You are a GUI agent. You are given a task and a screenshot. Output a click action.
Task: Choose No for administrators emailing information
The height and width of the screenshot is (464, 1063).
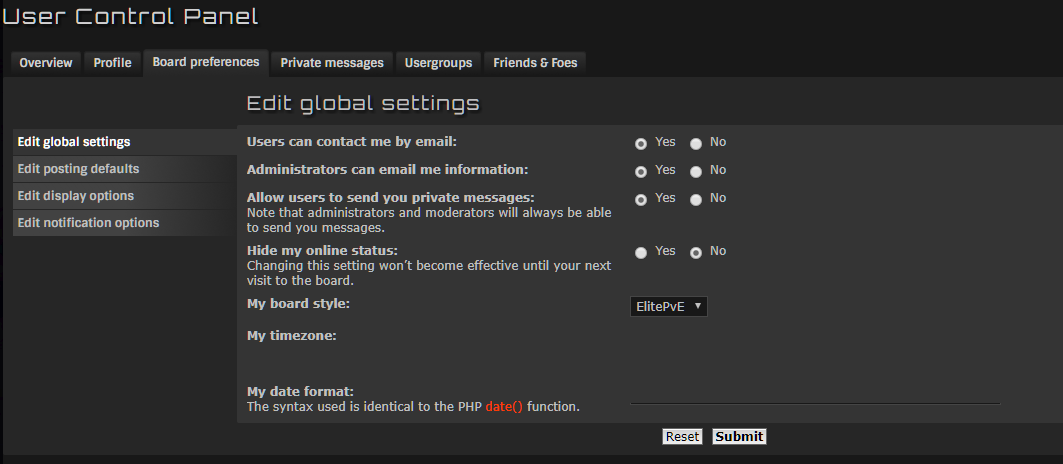(x=696, y=172)
